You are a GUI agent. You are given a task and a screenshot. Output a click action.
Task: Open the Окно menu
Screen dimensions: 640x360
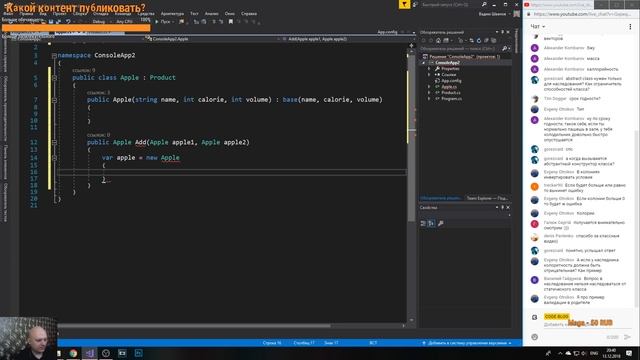point(230,13)
